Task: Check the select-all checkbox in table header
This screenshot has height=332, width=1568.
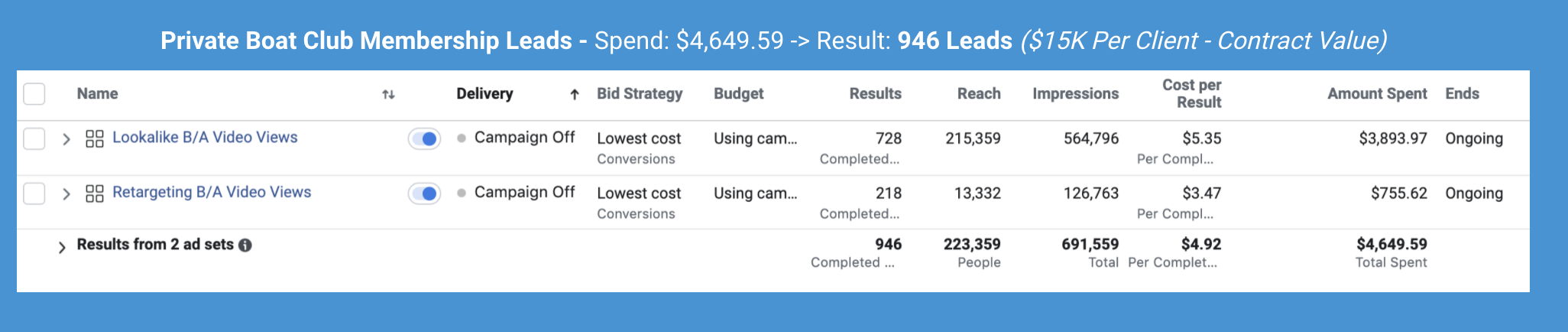Action: point(34,94)
